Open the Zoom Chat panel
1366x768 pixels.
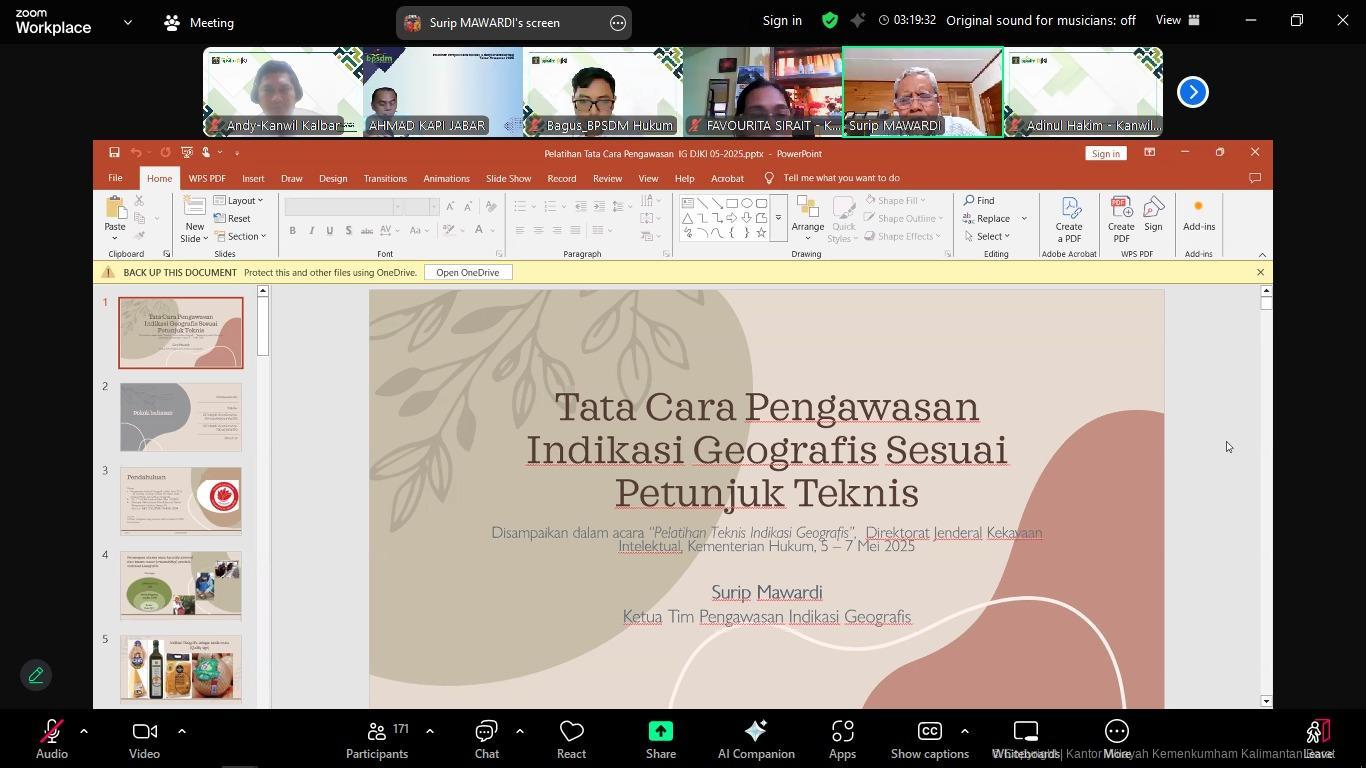coord(486,739)
